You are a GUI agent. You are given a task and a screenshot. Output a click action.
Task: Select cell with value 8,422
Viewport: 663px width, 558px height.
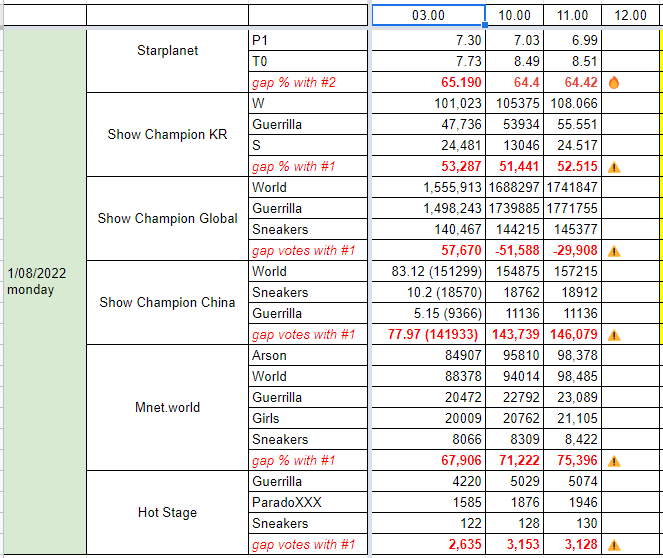point(572,439)
